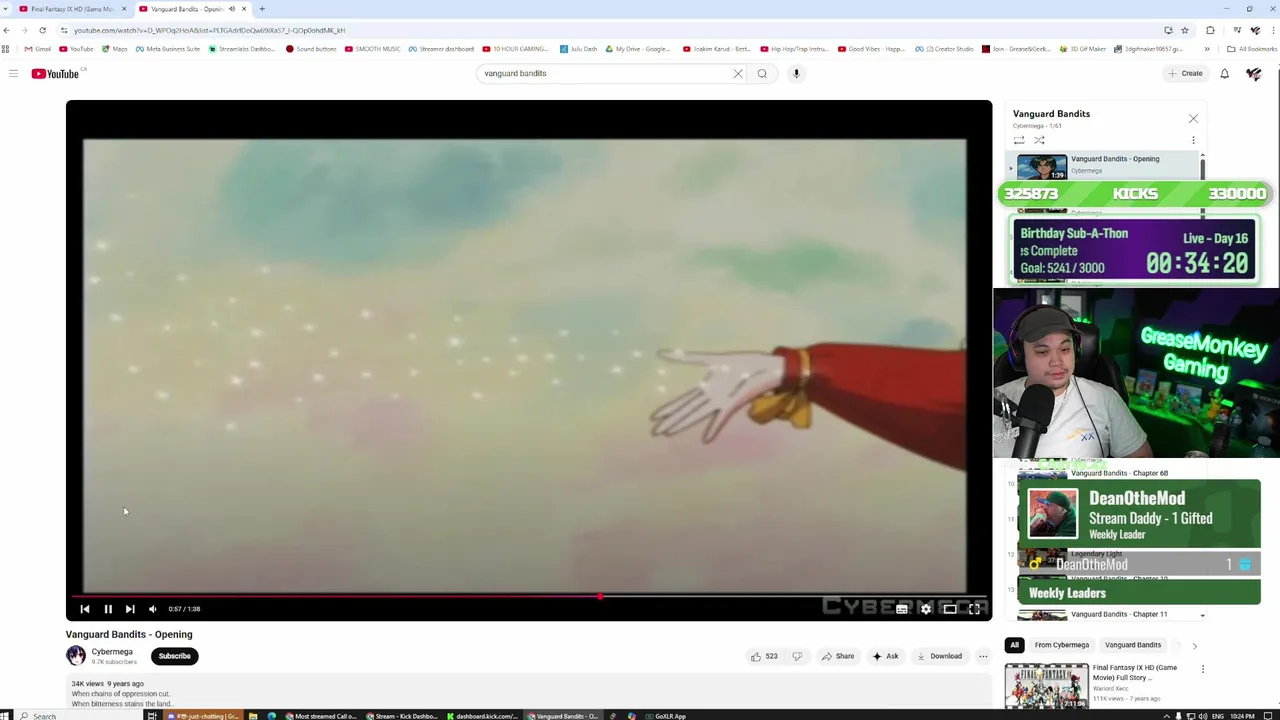The image size is (1280, 720).
Task: Click the browser address bar URL
Action: pyautogui.click(x=209, y=30)
